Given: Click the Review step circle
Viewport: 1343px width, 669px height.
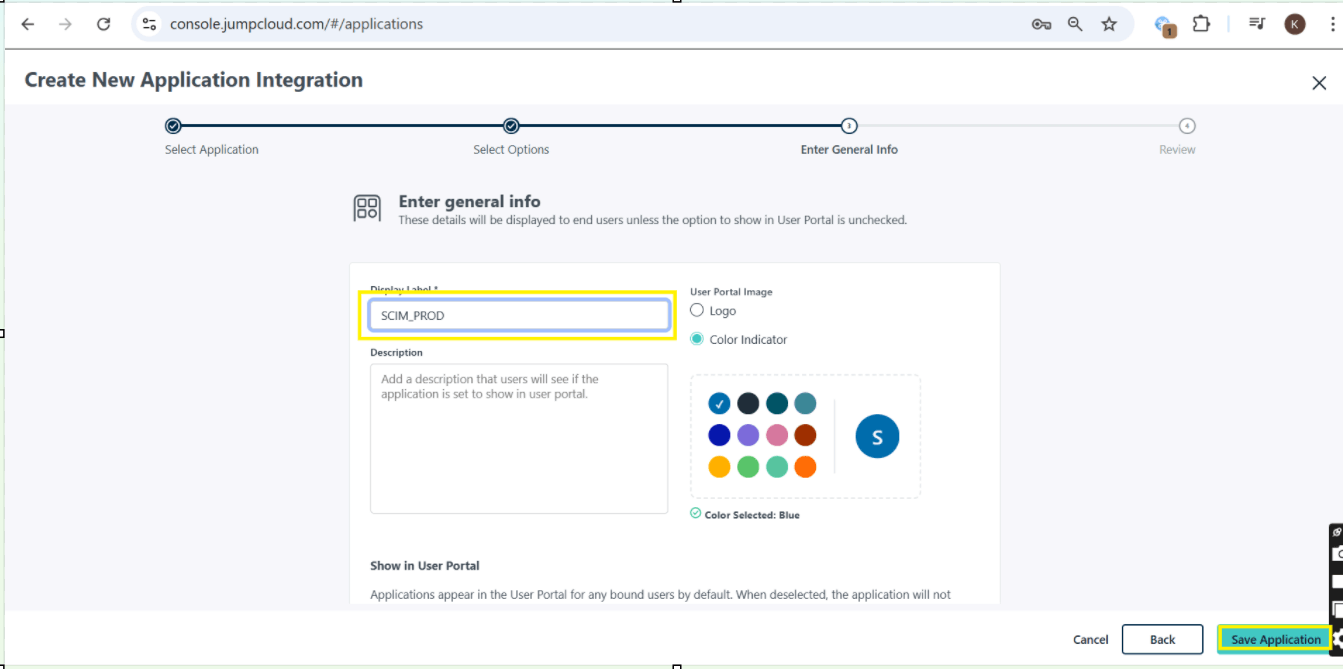Looking at the screenshot, I should click(x=1186, y=126).
